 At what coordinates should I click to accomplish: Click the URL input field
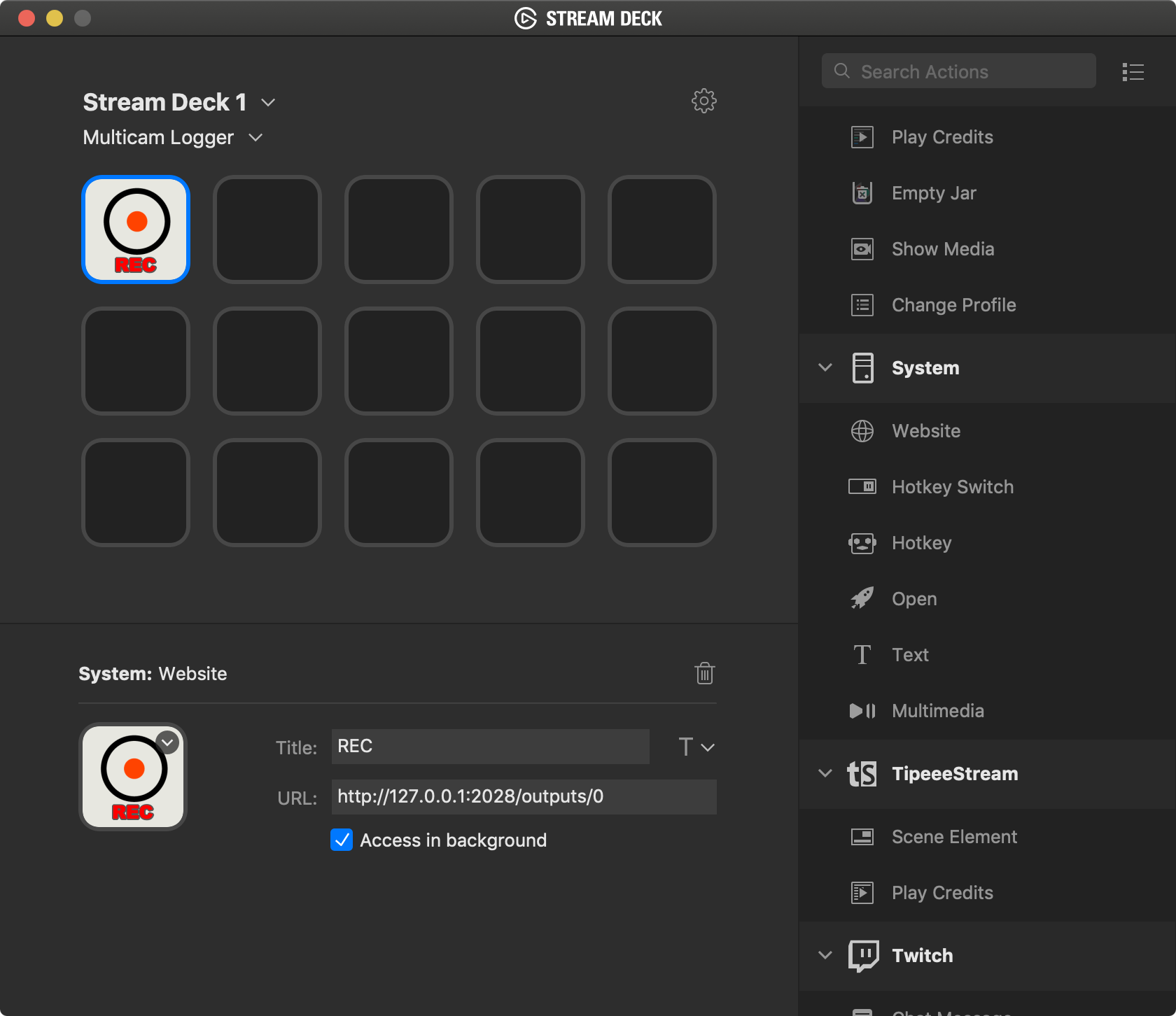coord(524,797)
